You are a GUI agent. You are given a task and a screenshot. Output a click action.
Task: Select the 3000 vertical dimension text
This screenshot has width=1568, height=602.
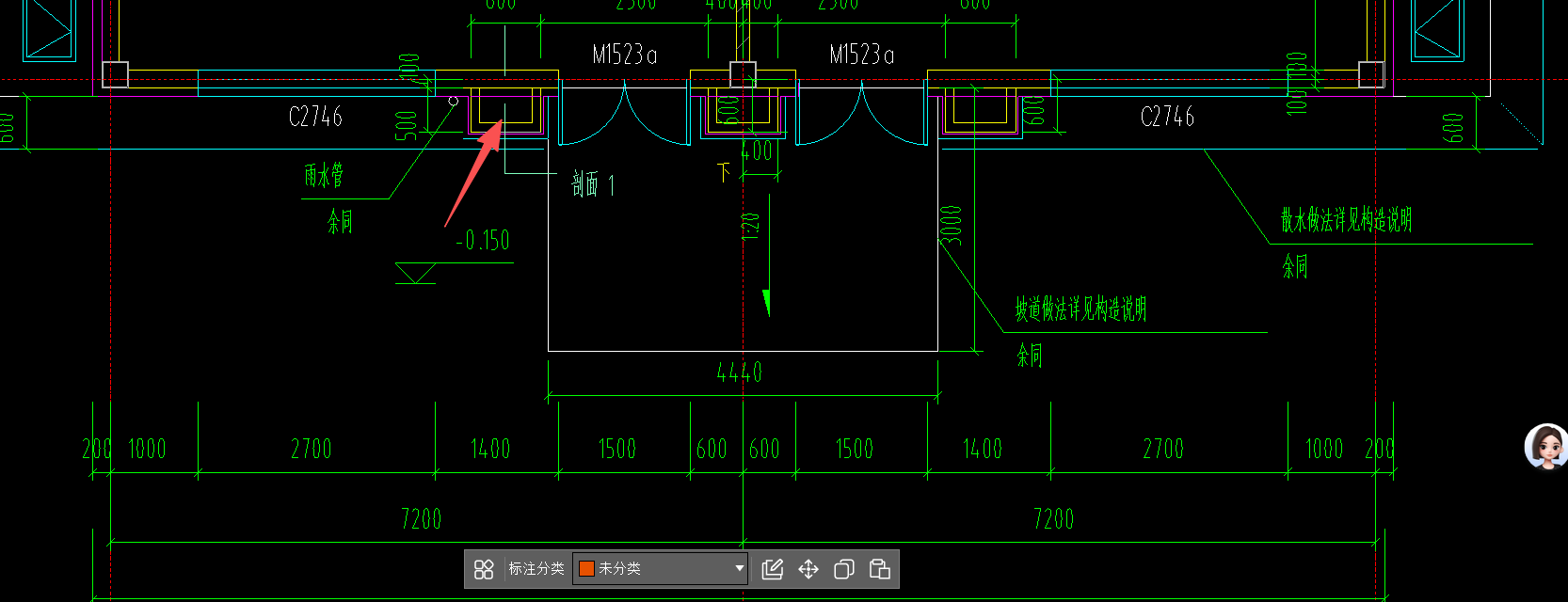click(x=952, y=226)
